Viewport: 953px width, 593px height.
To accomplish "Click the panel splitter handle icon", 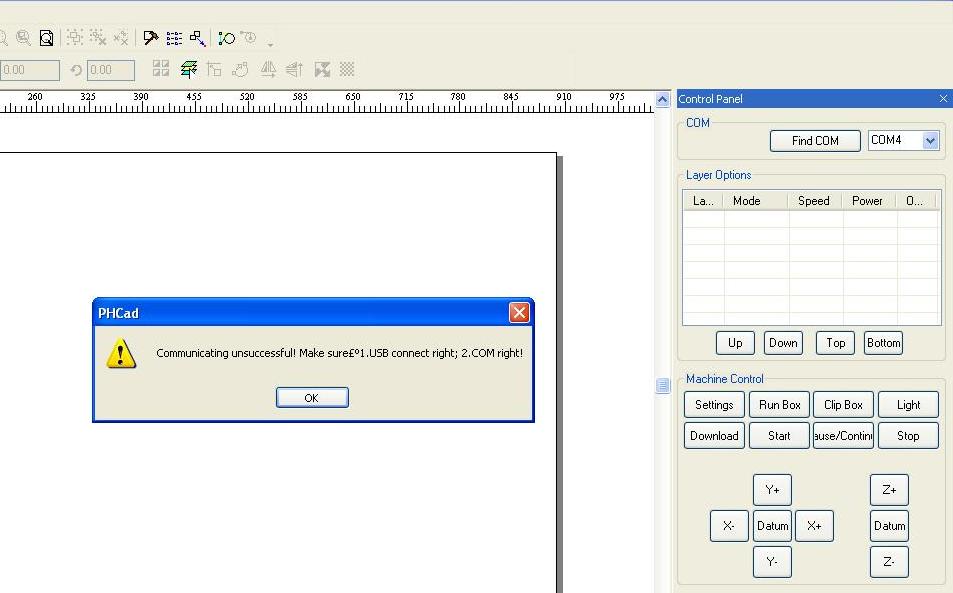I will click(662, 386).
